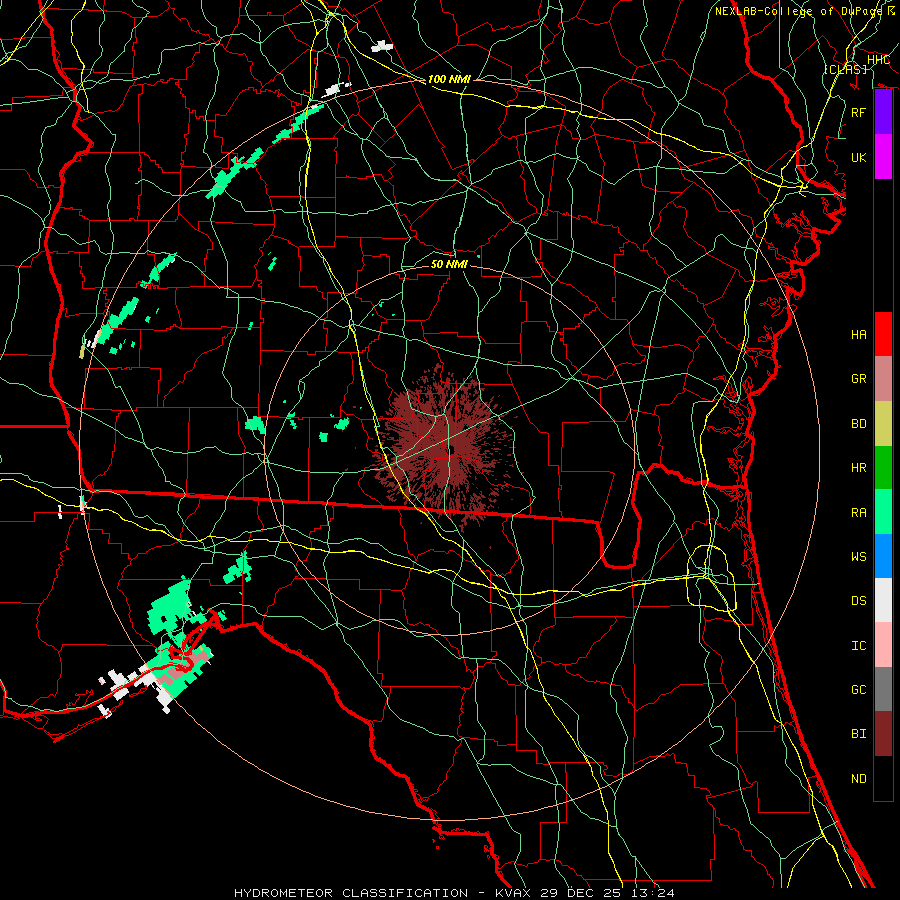Click the GC legend label
Screen dimensions: 900x900
[x=858, y=690]
